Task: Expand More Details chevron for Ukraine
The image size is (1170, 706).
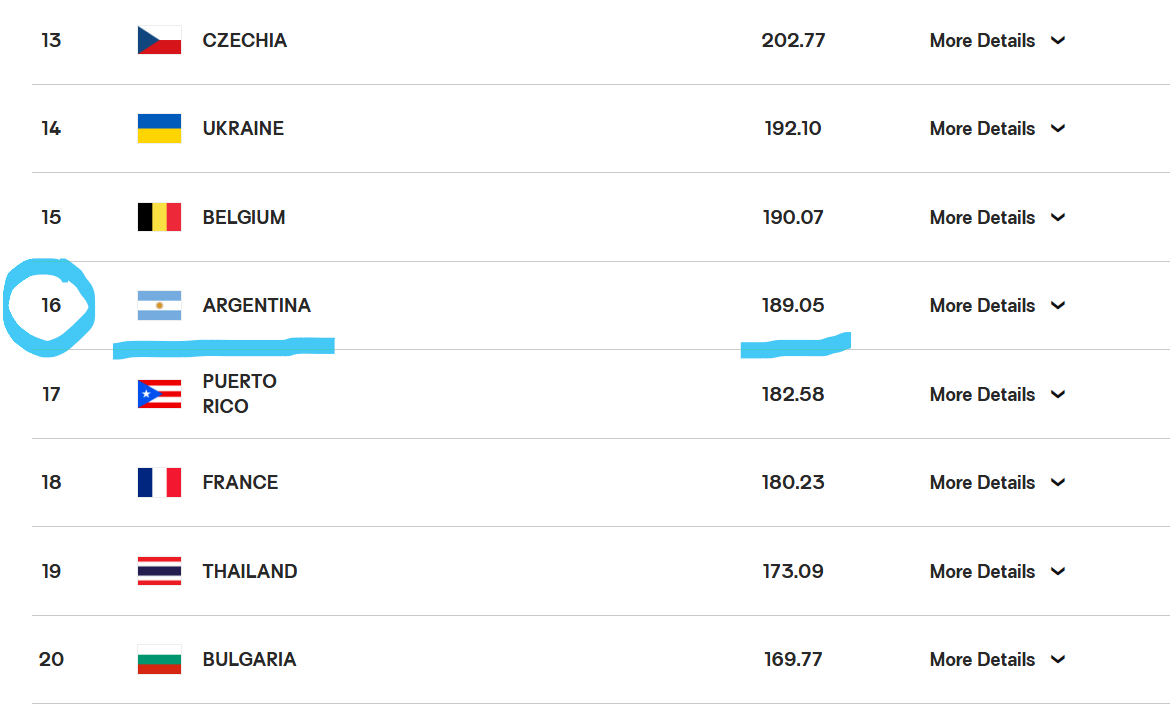Action: pos(1057,128)
